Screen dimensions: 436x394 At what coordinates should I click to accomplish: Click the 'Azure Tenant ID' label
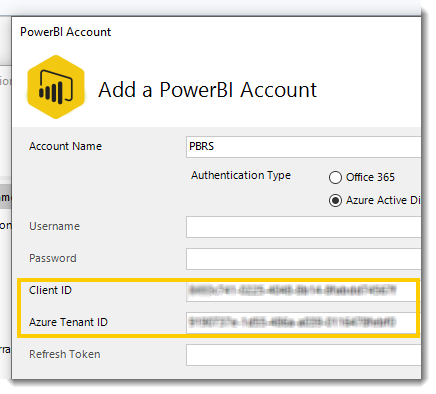click(x=68, y=322)
